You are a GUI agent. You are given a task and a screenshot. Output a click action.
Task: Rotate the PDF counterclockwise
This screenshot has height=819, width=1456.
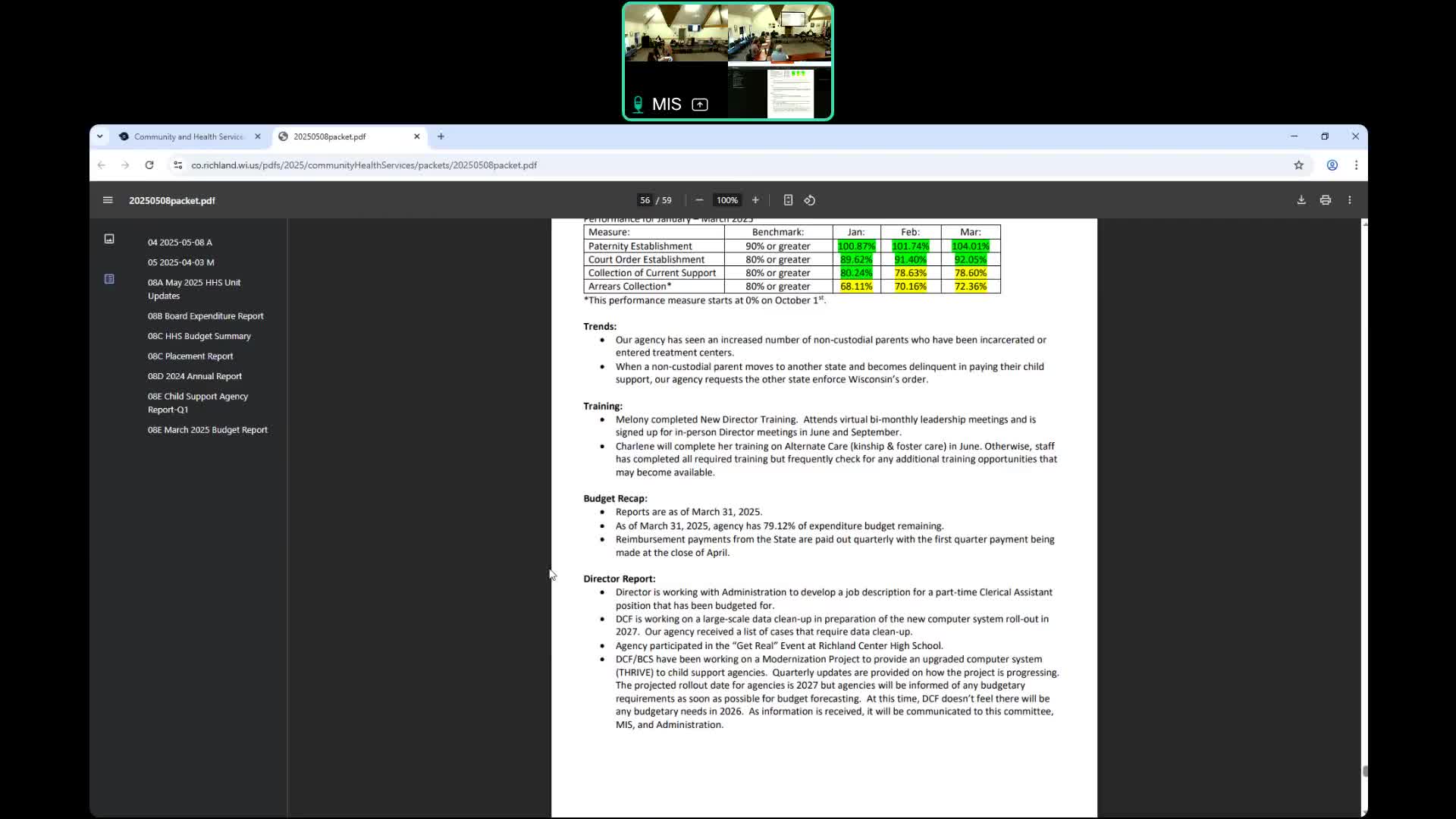tap(810, 200)
